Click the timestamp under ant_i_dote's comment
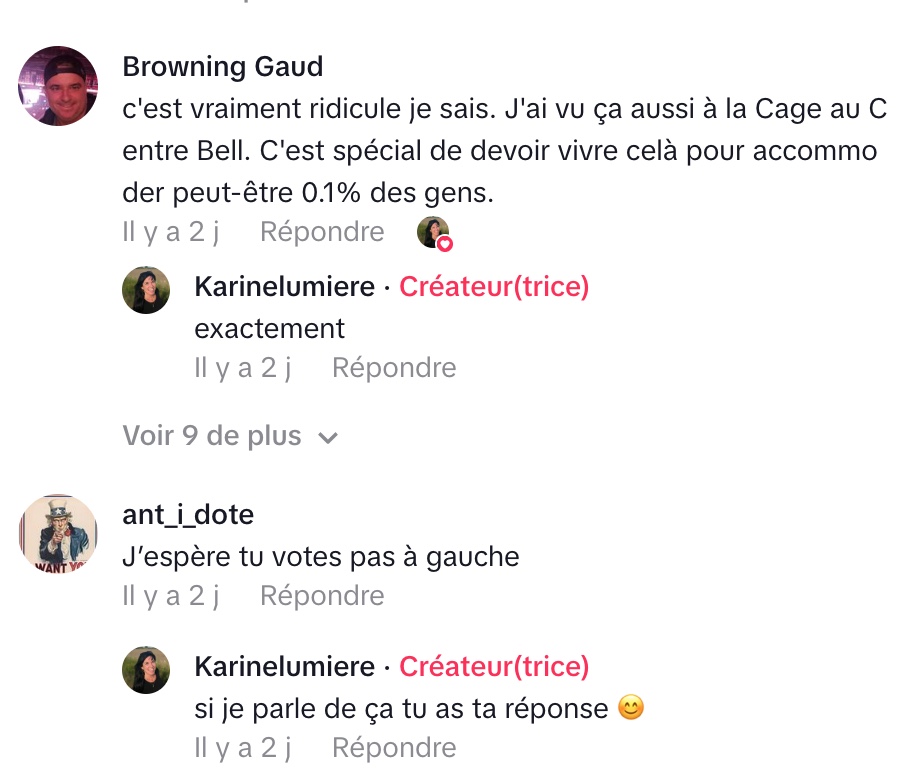This screenshot has width=904, height=776. click(170, 596)
